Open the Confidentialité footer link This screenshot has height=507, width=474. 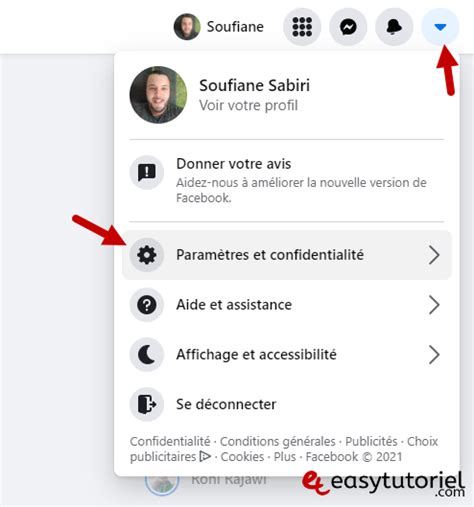pyautogui.click(x=170, y=441)
